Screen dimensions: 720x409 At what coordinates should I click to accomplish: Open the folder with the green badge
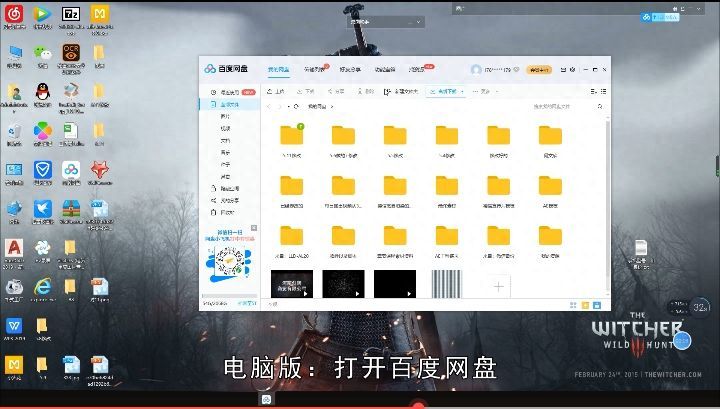(x=292, y=135)
